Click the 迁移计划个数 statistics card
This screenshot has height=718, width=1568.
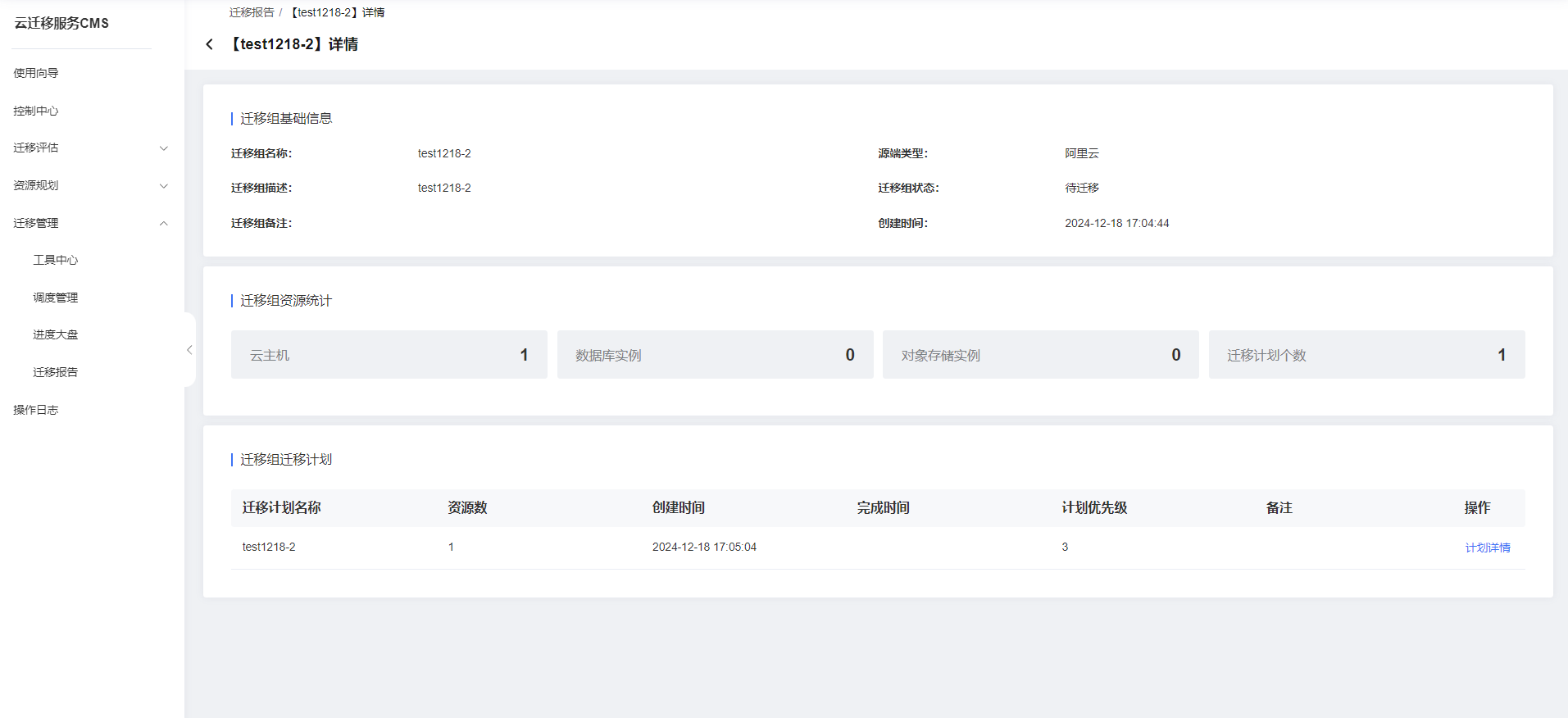[1366, 355]
